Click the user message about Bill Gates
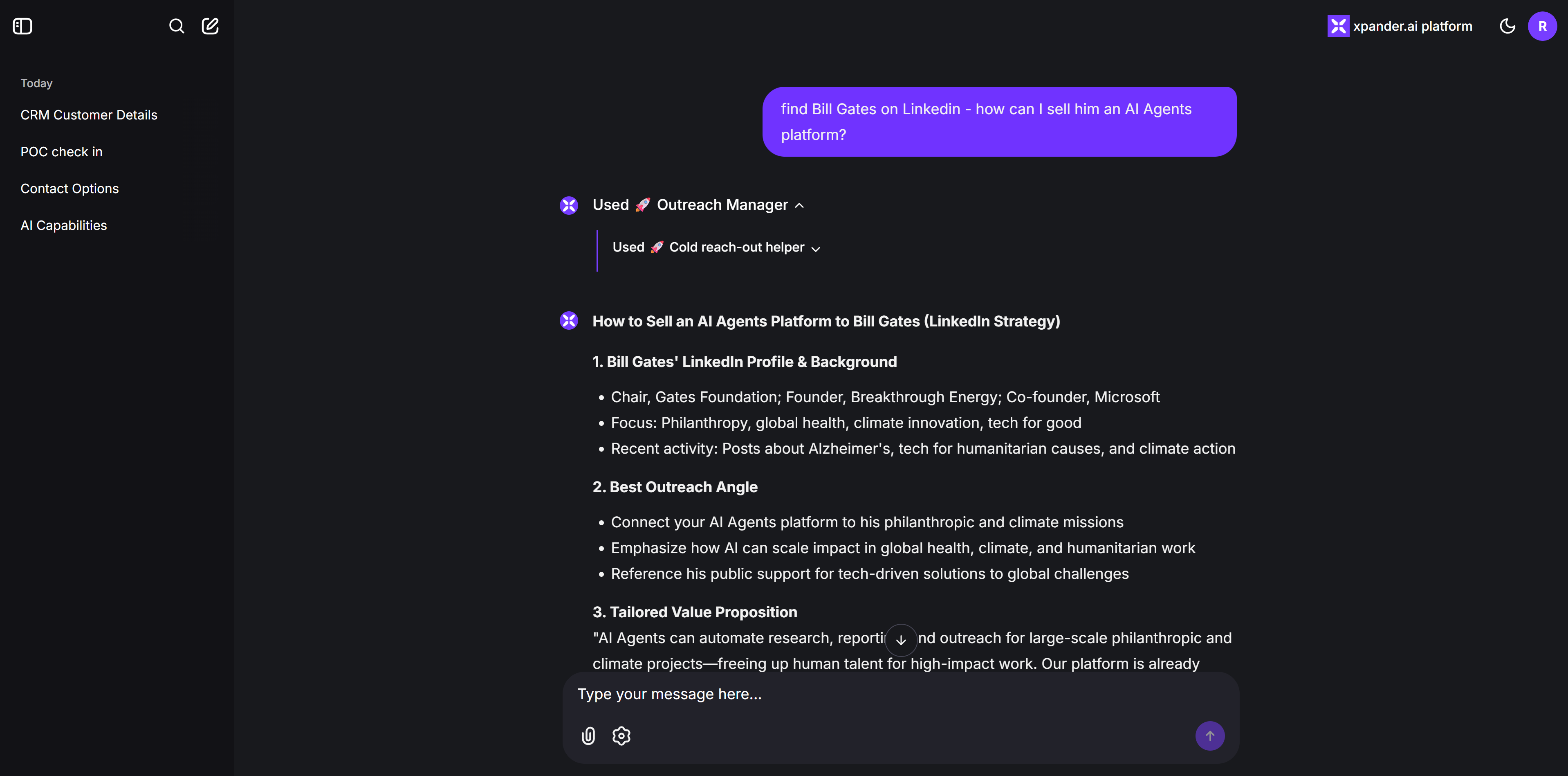This screenshot has width=1568, height=776. pyautogui.click(x=999, y=122)
